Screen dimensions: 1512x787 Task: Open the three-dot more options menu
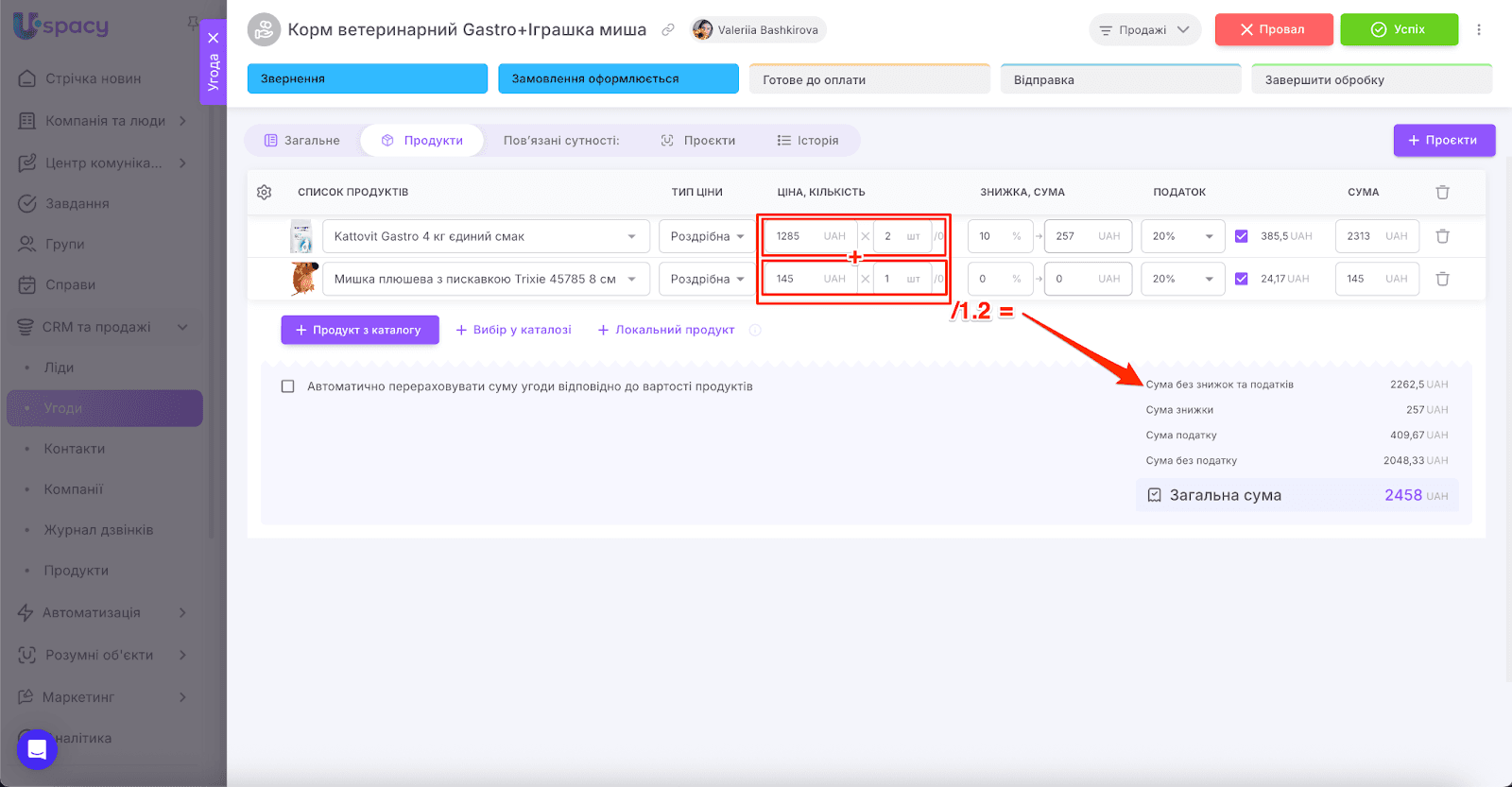[x=1479, y=29]
